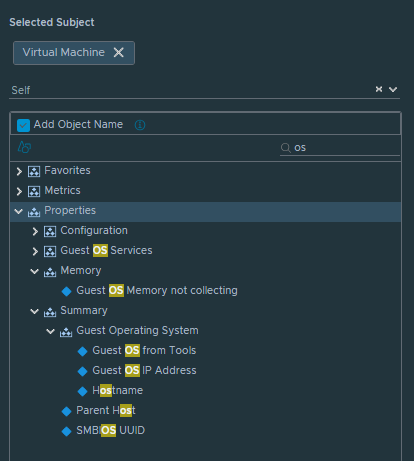Collapse the Summary group
414x461 pixels.
(x=35, y=311)
